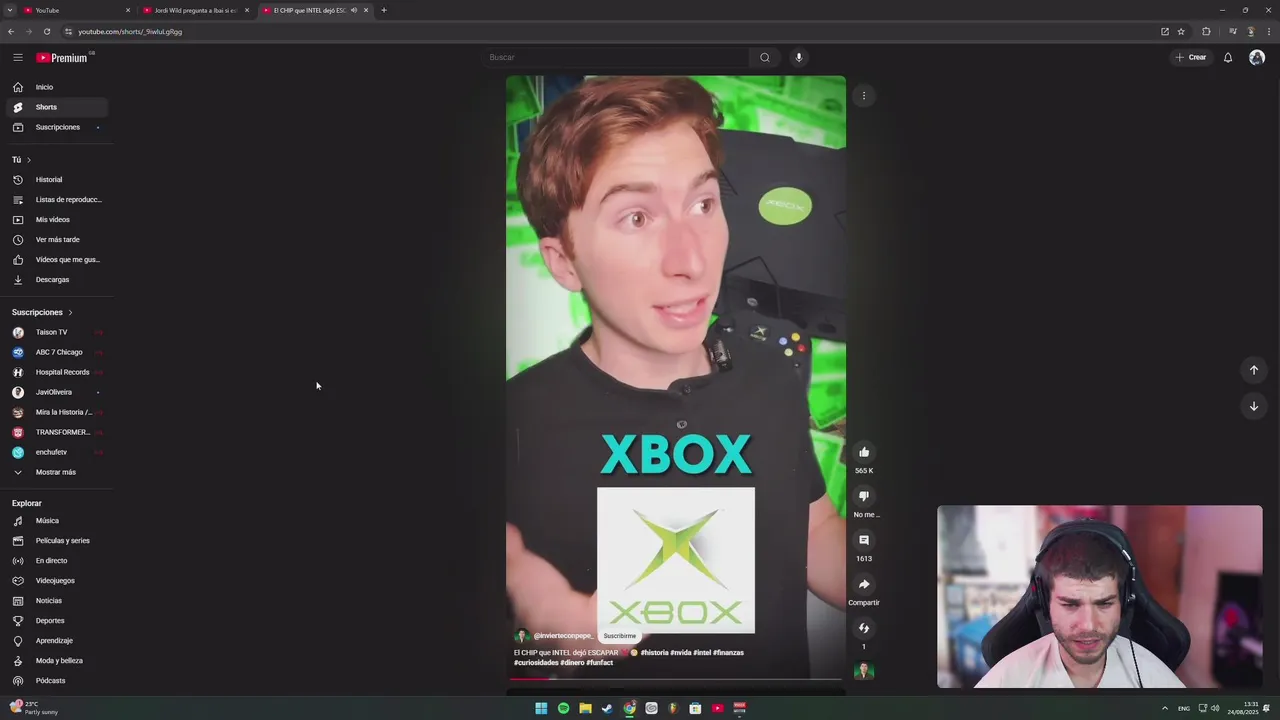Open Películas y series
Image resolution: width=1280 pixels, height=720 pixels.
[57, 541]
